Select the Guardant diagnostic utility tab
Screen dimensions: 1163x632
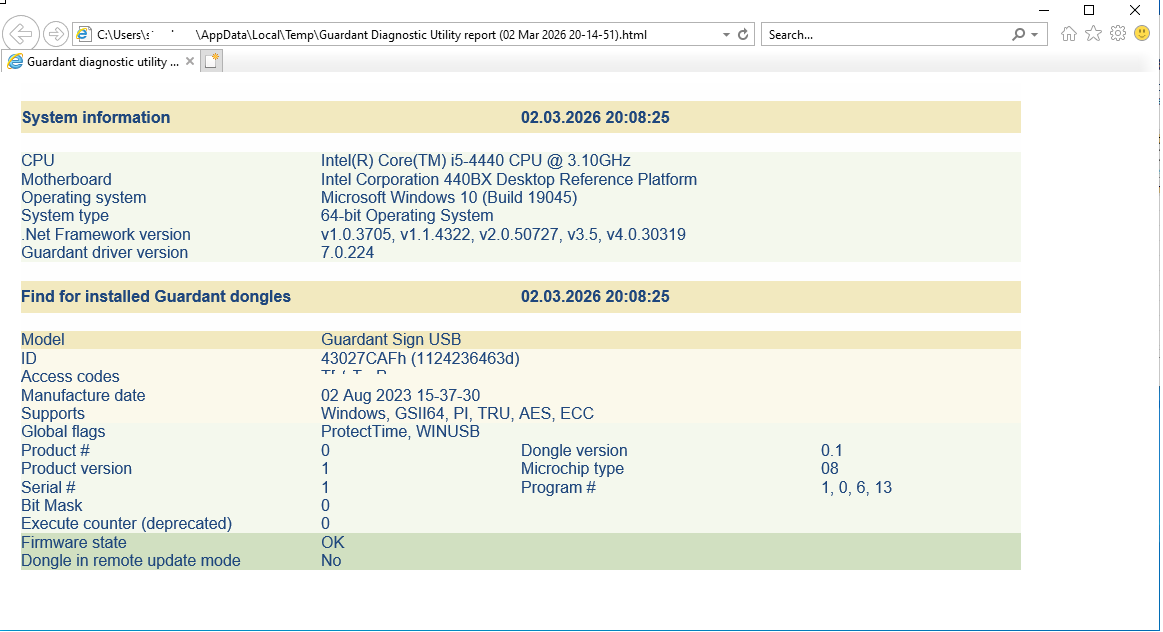(100, 61)
